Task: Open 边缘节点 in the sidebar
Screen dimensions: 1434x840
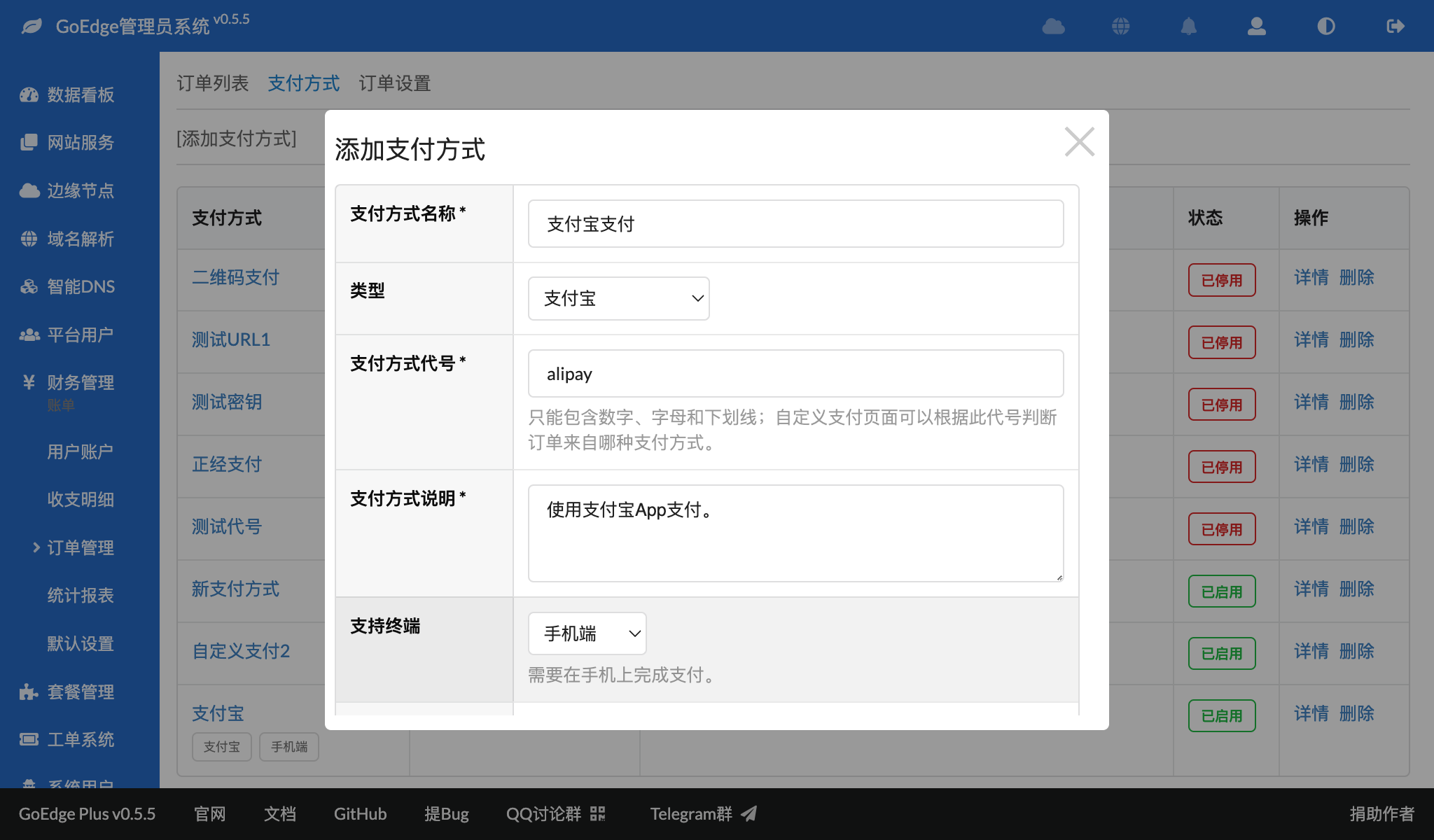Action: (81, 190)
